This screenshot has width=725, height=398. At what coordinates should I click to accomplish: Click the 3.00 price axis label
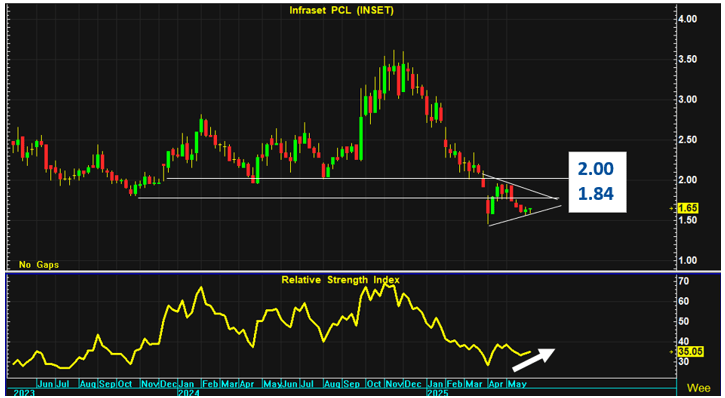pyautogui.click(x=688, y=100)
